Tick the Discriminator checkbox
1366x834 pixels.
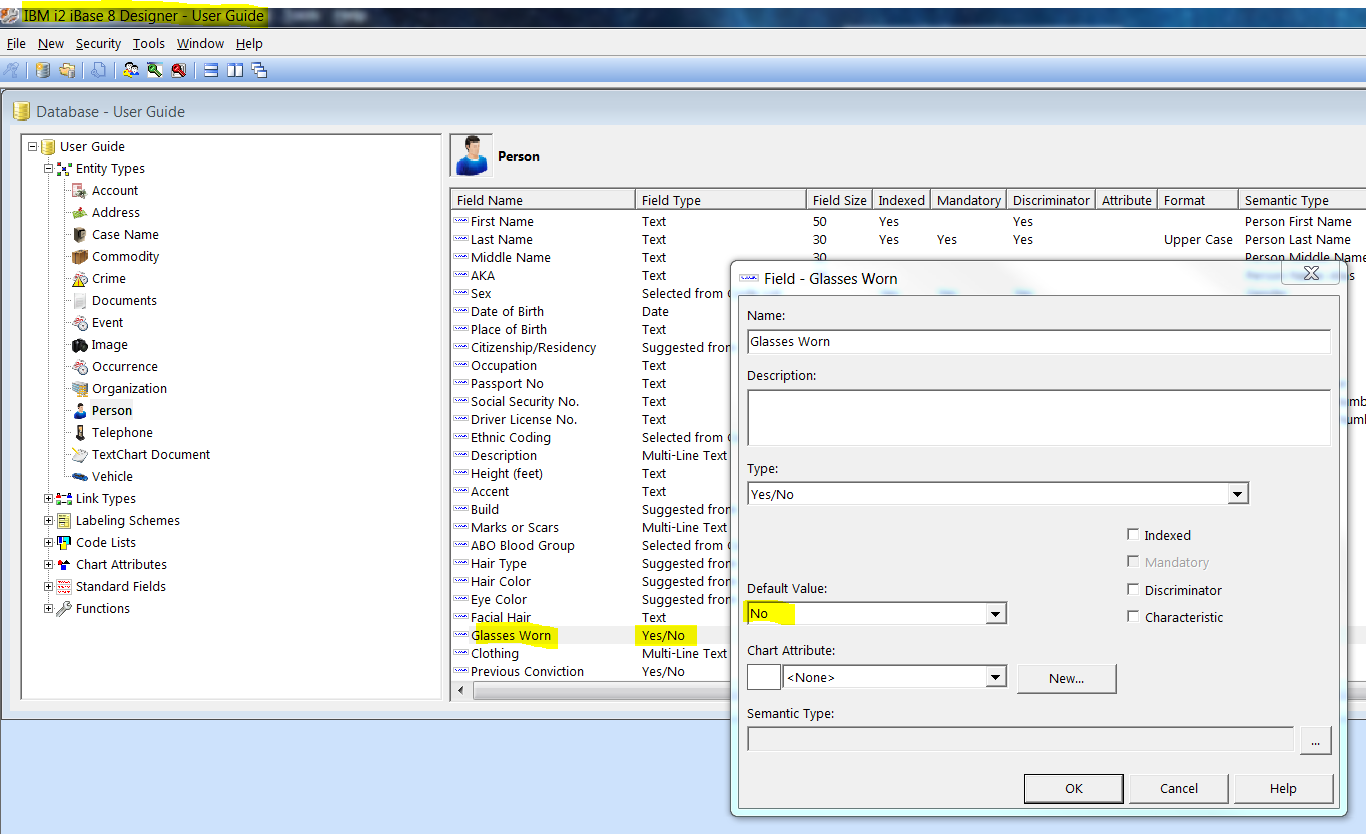coord(1133,590)
